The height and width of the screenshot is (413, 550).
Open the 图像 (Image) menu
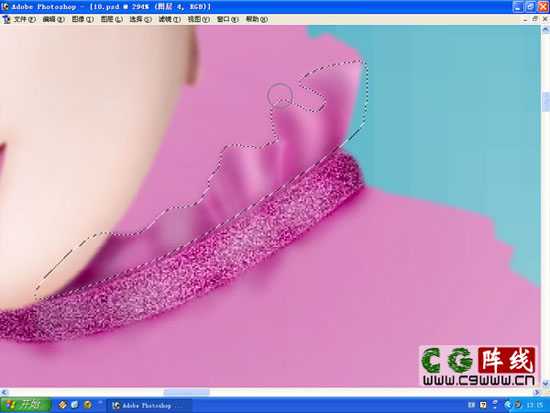point(82,19)
